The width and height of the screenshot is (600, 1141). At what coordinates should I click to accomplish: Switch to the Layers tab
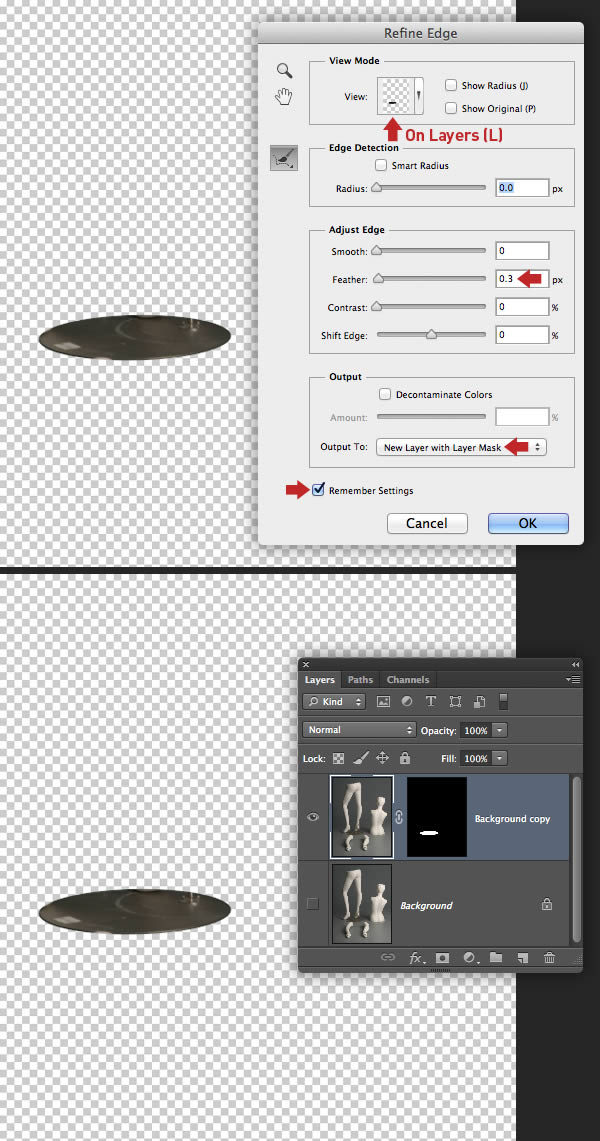[x=319, y=680]
